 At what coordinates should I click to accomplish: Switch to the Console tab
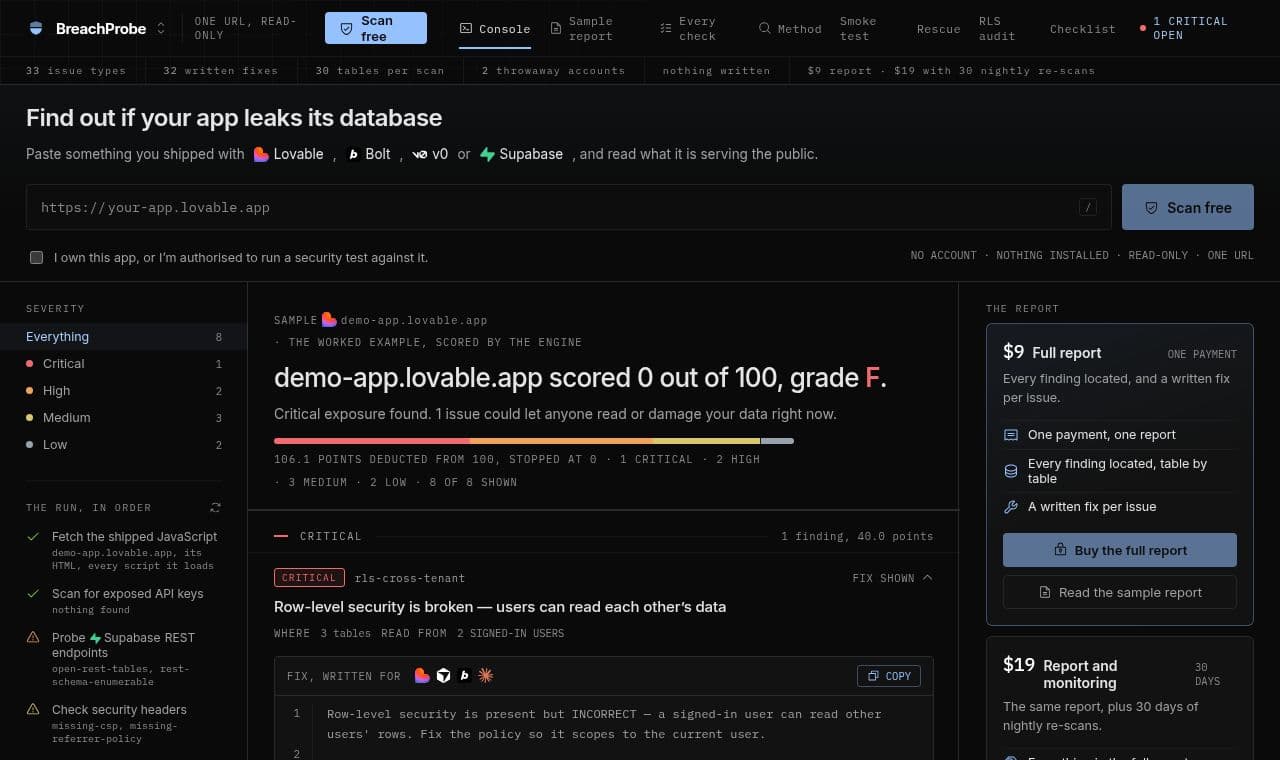[x=495, y=28]
